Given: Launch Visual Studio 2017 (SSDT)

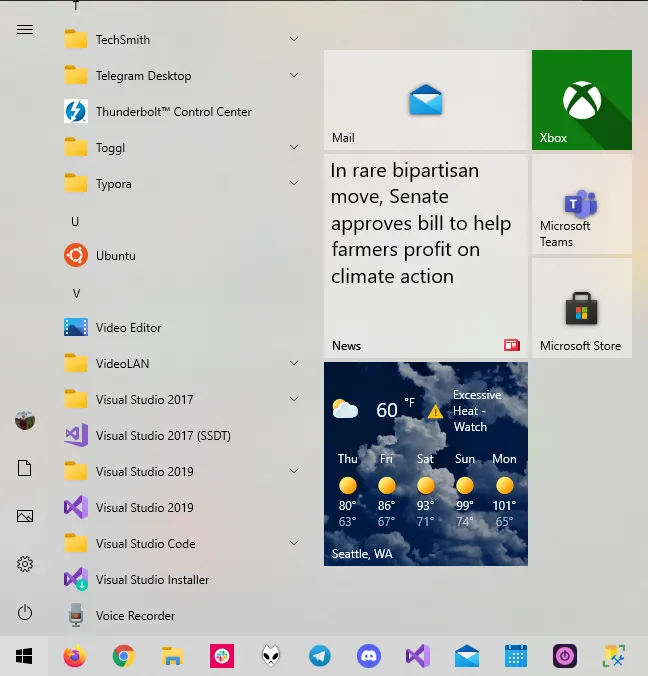Looking at the screenshot, I should [x=163, y=436].
